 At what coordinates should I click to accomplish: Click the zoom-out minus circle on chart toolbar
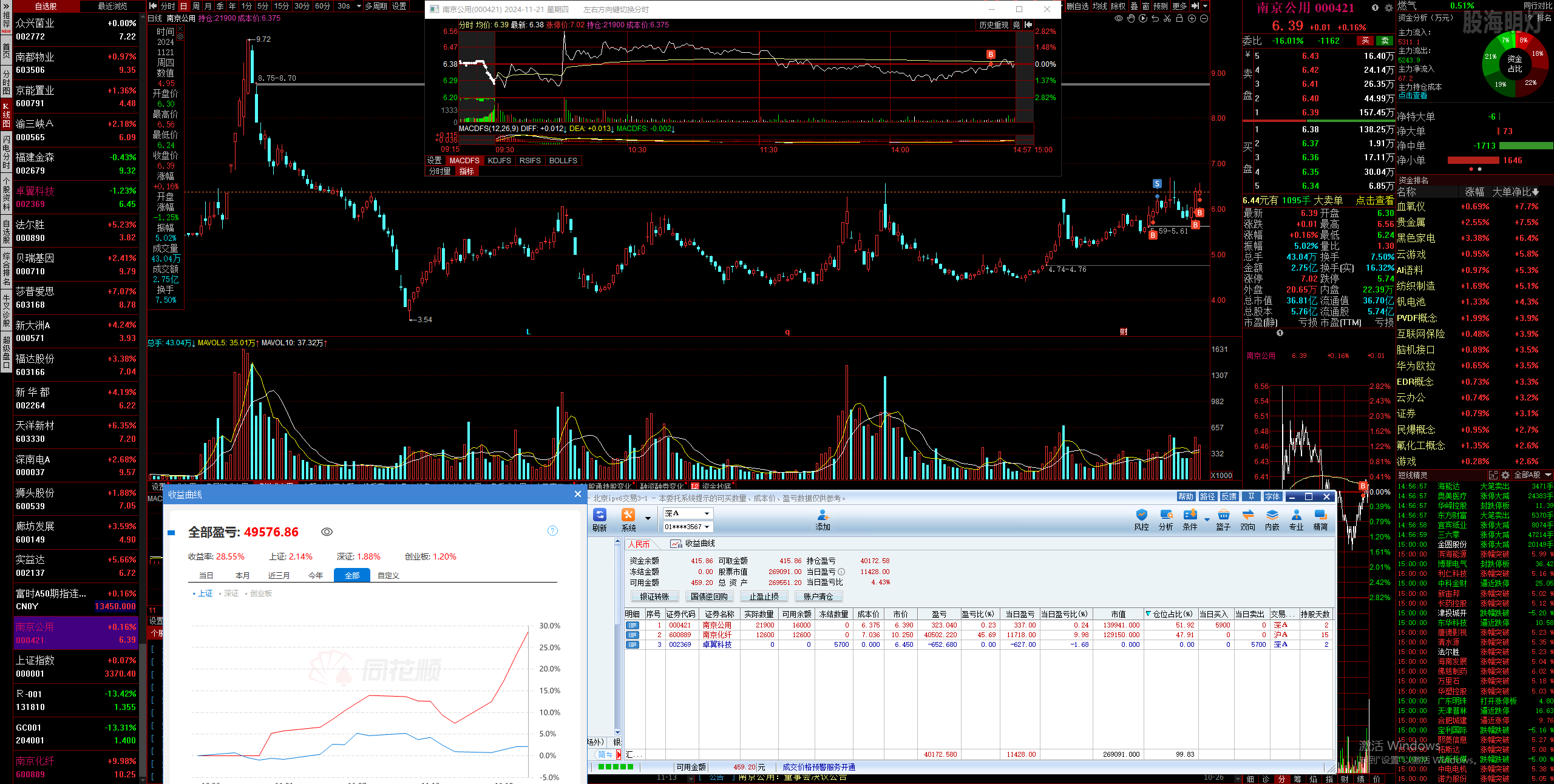[1204, 19]
